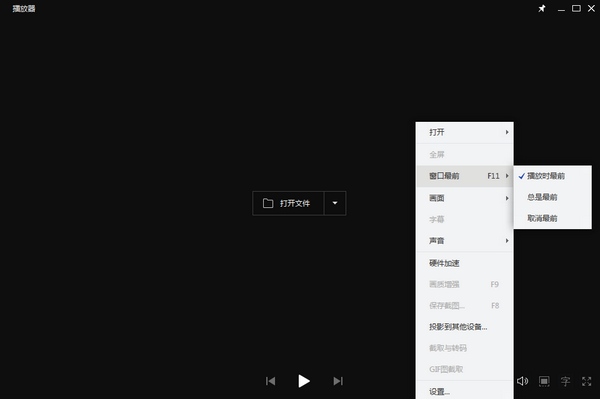Screen dimensions: 600x399
Task: Mute the volume speaker icon
Action: coord(522,381)
